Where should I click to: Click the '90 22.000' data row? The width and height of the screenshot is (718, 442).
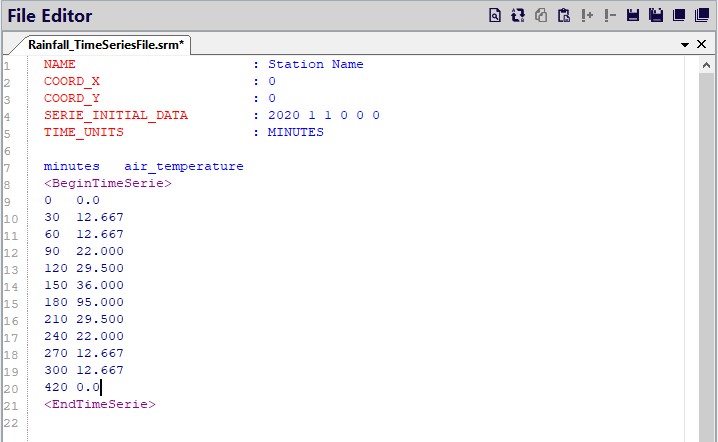[84, 251]
